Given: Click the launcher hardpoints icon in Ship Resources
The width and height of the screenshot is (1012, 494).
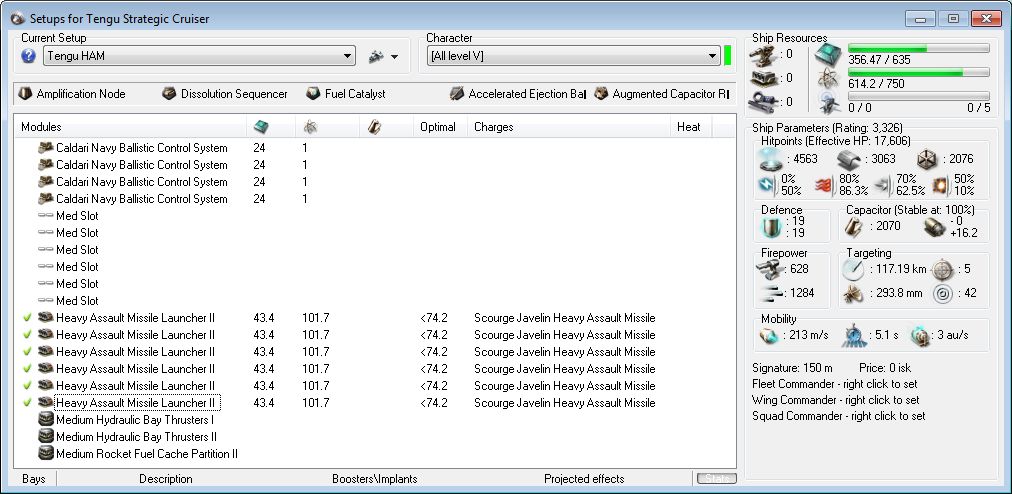Looking at the screenshot, I should [762, 78].
